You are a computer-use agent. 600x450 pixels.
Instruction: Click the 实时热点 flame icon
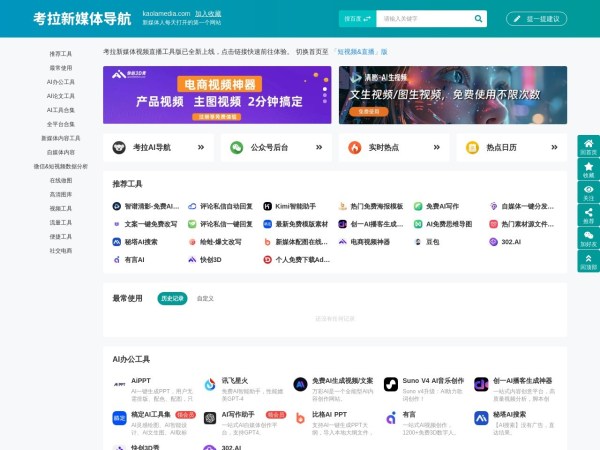point(355,147)
